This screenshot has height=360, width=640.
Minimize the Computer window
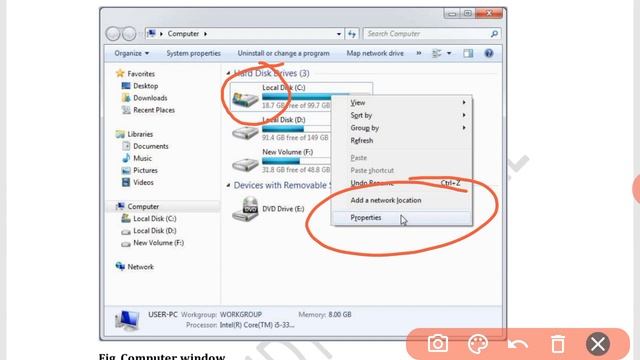(x=452, y=14)
